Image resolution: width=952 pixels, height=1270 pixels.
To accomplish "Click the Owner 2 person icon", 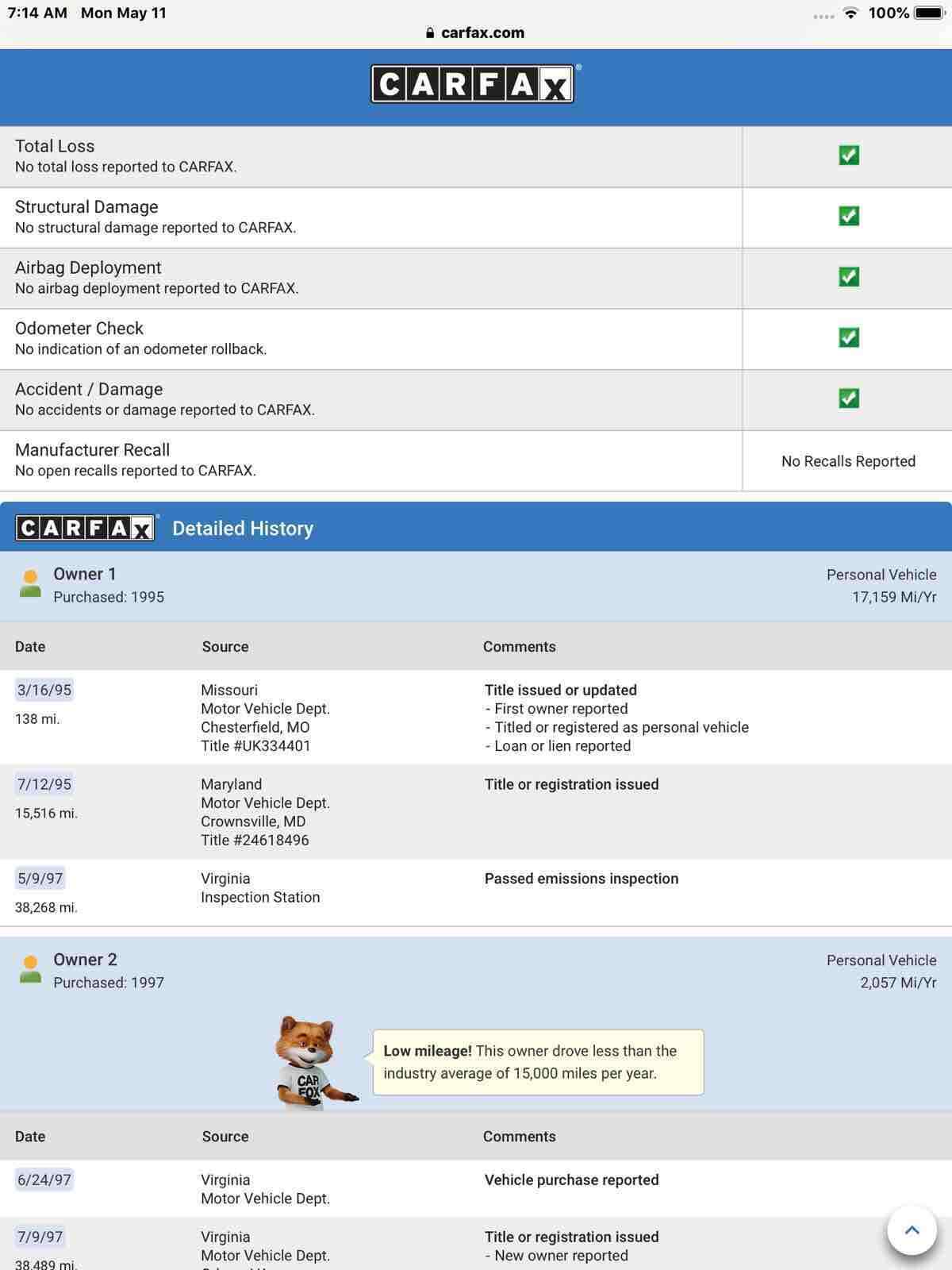I will pyautogui.click(x=30, y=969).
